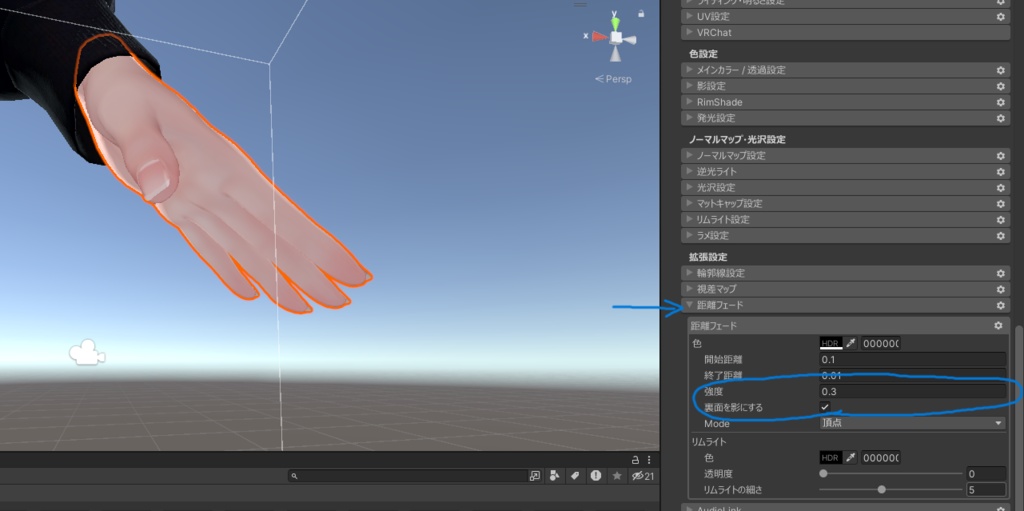
Task: Click 透明度 numeric field showing 0
Action: [x=985, y=474]
